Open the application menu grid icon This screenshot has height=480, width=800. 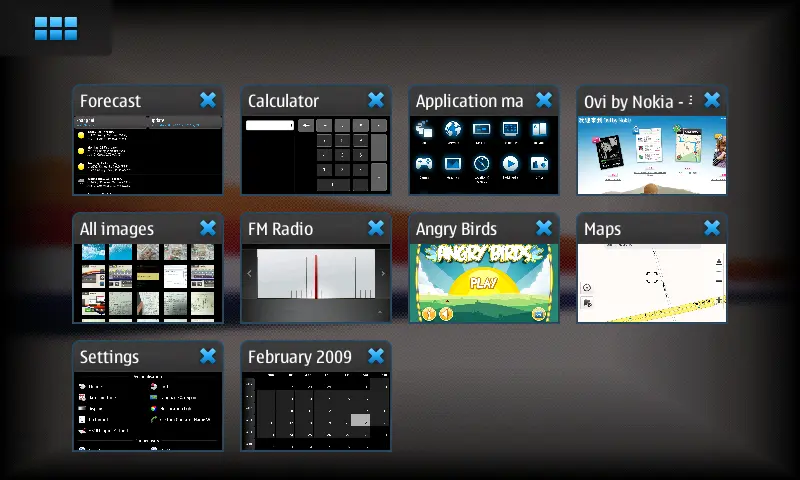[56, 29]
